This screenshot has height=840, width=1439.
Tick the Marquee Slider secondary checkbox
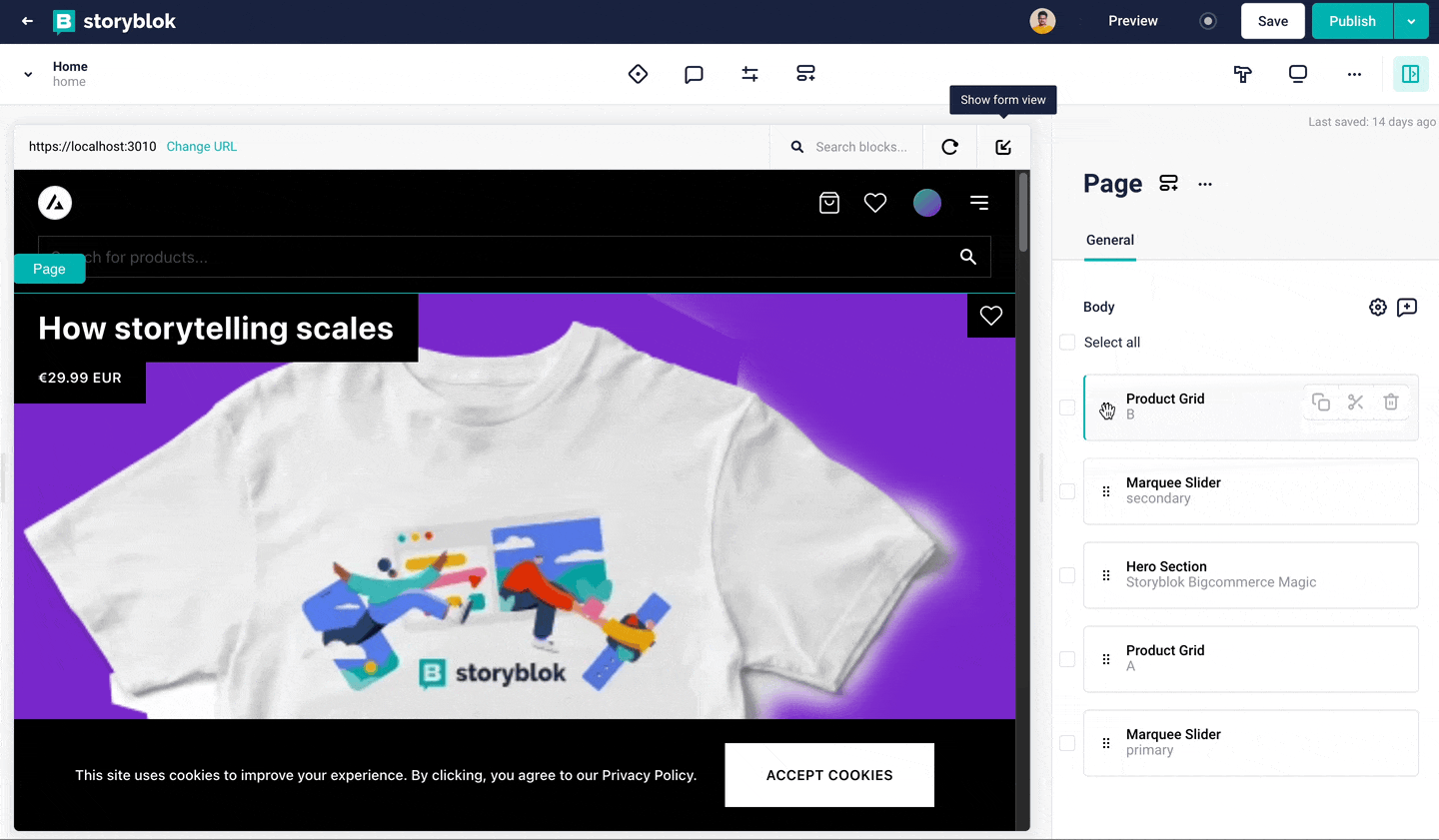(1067, 491)
